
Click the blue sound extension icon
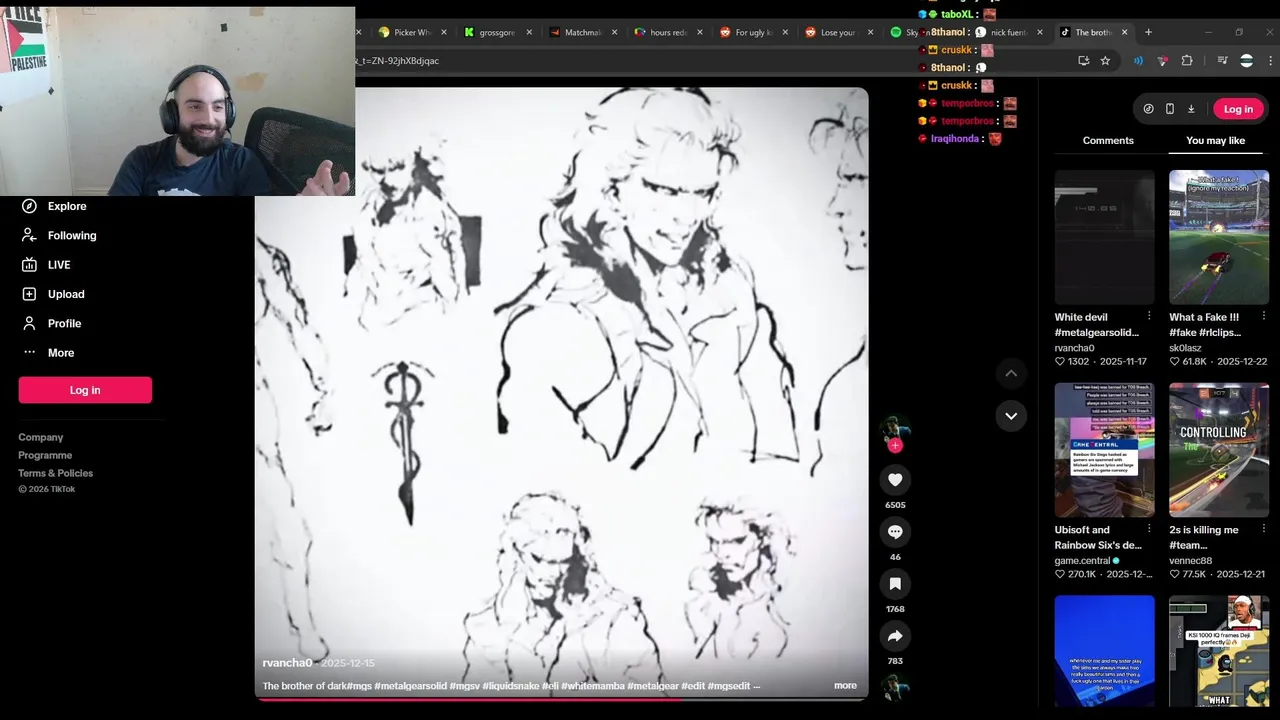[1138, 61]
